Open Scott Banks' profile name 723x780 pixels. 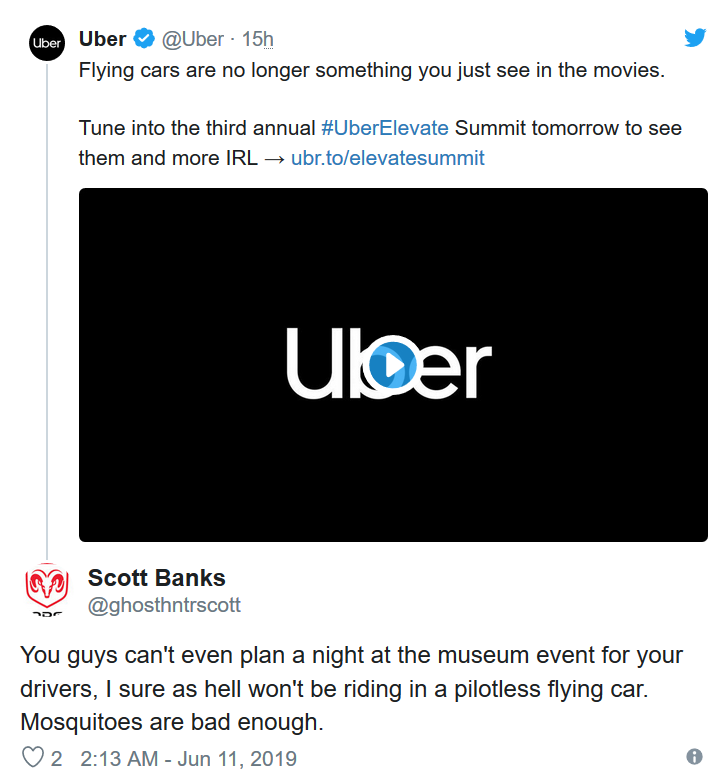157,578
